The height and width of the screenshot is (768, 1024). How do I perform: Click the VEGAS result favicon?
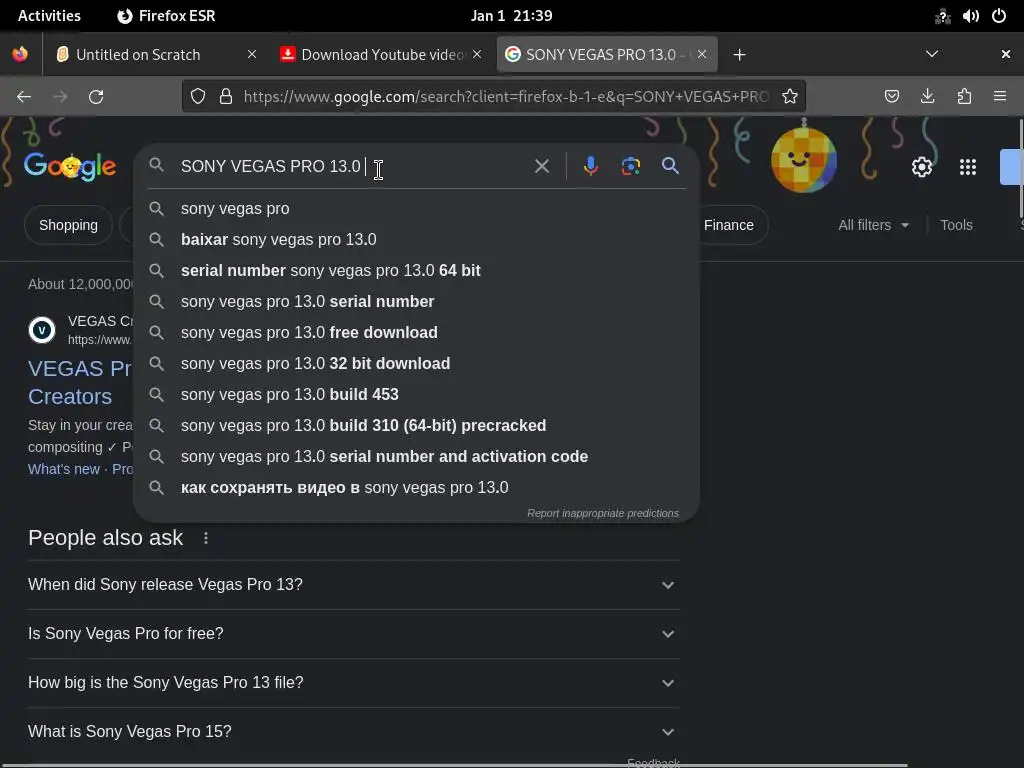tap(42, 330)
